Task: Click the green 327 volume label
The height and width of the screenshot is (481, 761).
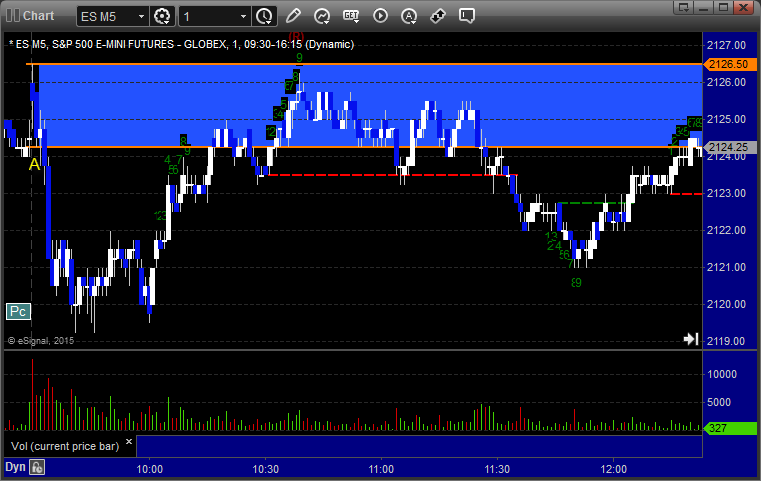Action: tap(730, 428)
